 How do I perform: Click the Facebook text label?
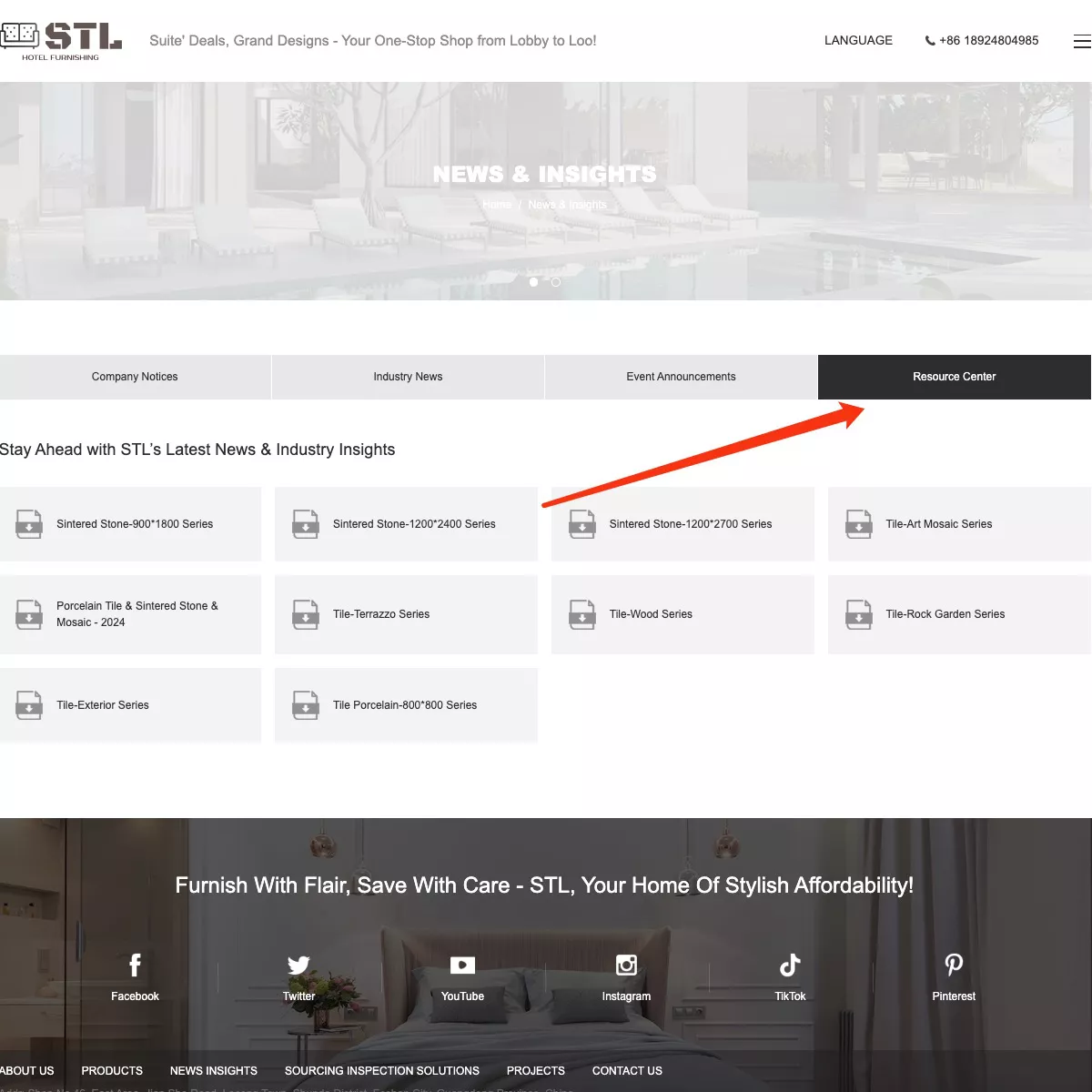(x=135, y=996)
